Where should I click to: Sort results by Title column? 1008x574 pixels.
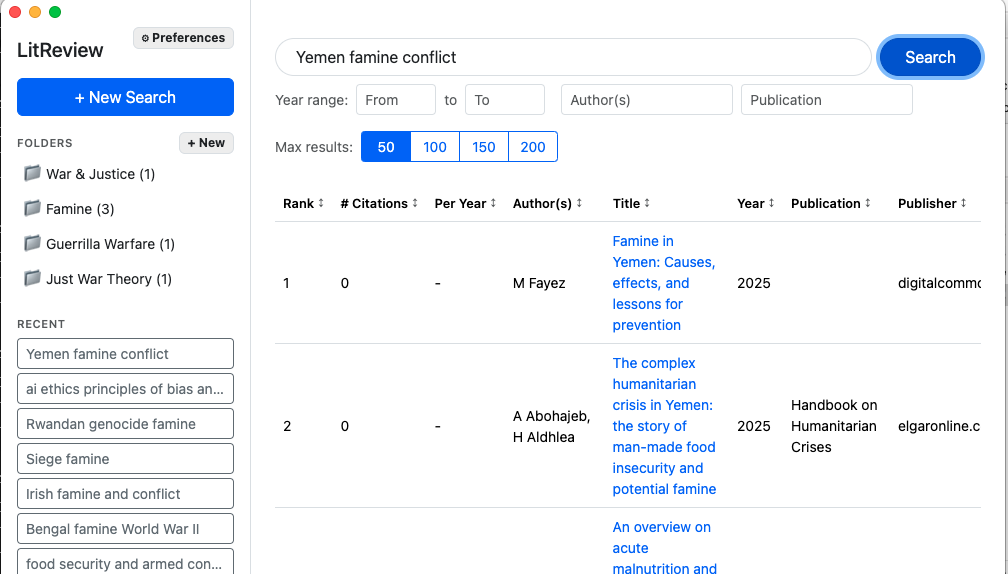pos(631,203)
